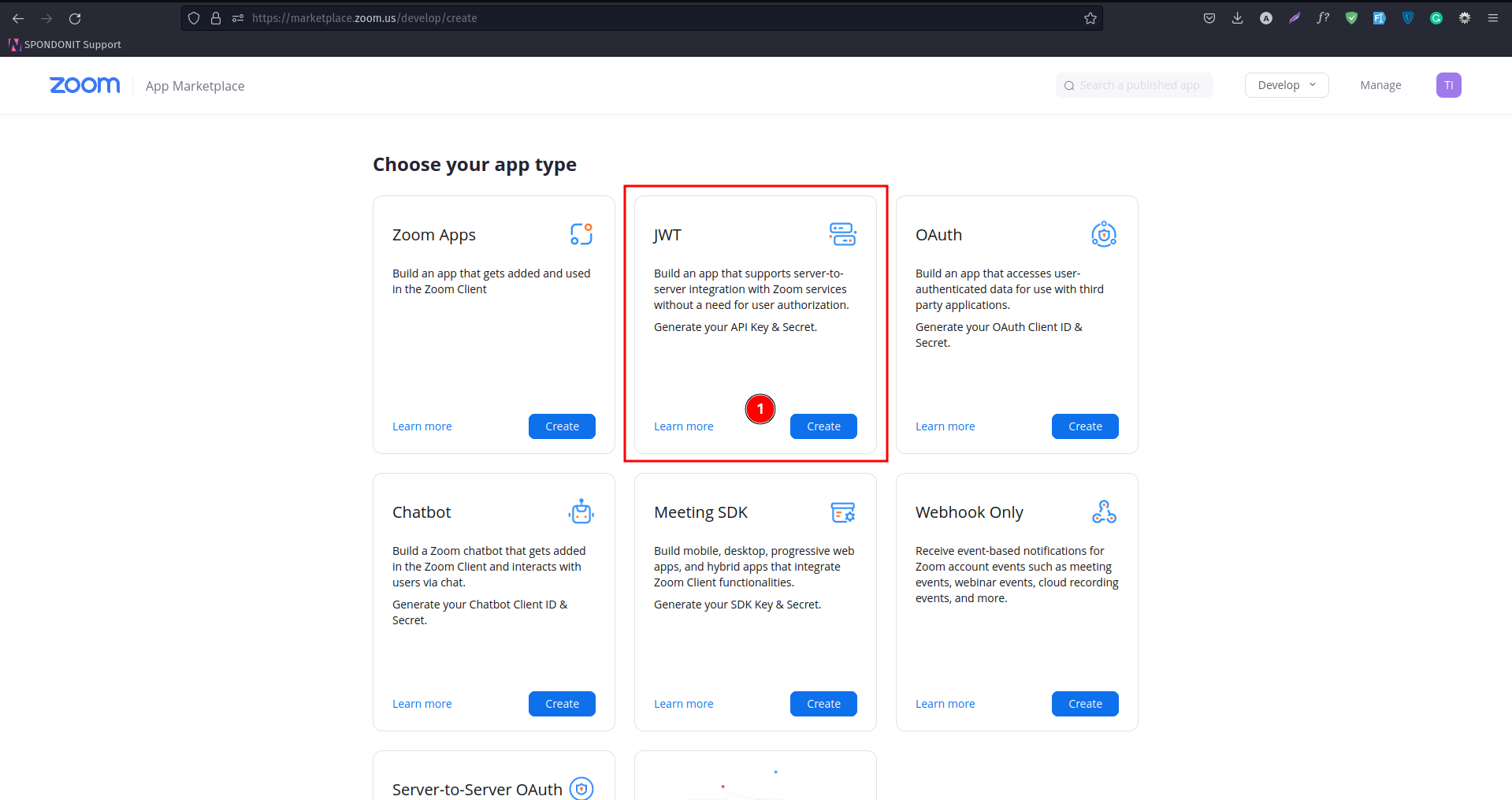Screen dimensions: 1512x800
Task: Open the Pocket save icon
Action: click(1209, 18)
